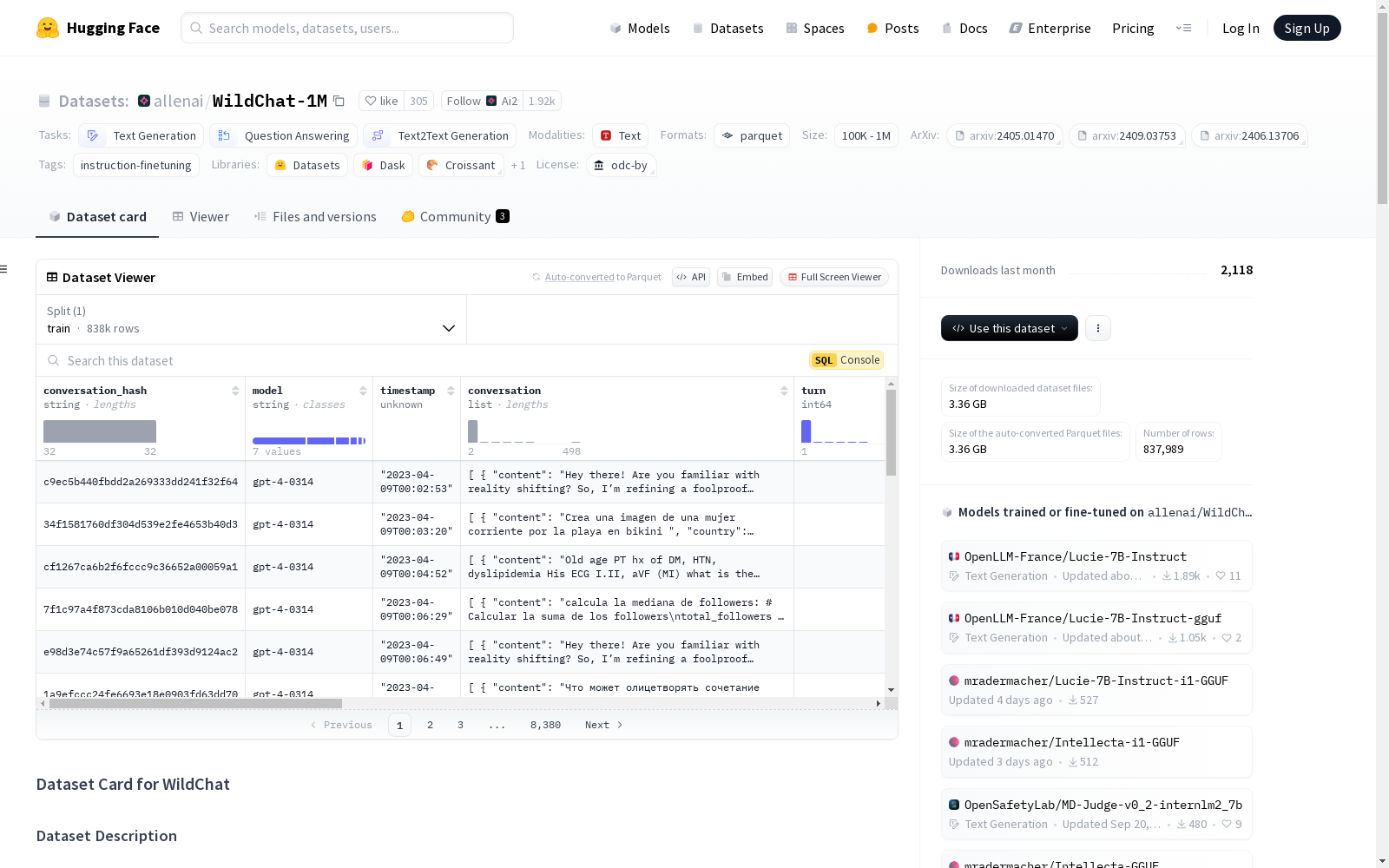Image resolution: width=1389 pixels, height=868 pixels.
Task: Filter by parquet format tag
Action: tap(752, 135)
